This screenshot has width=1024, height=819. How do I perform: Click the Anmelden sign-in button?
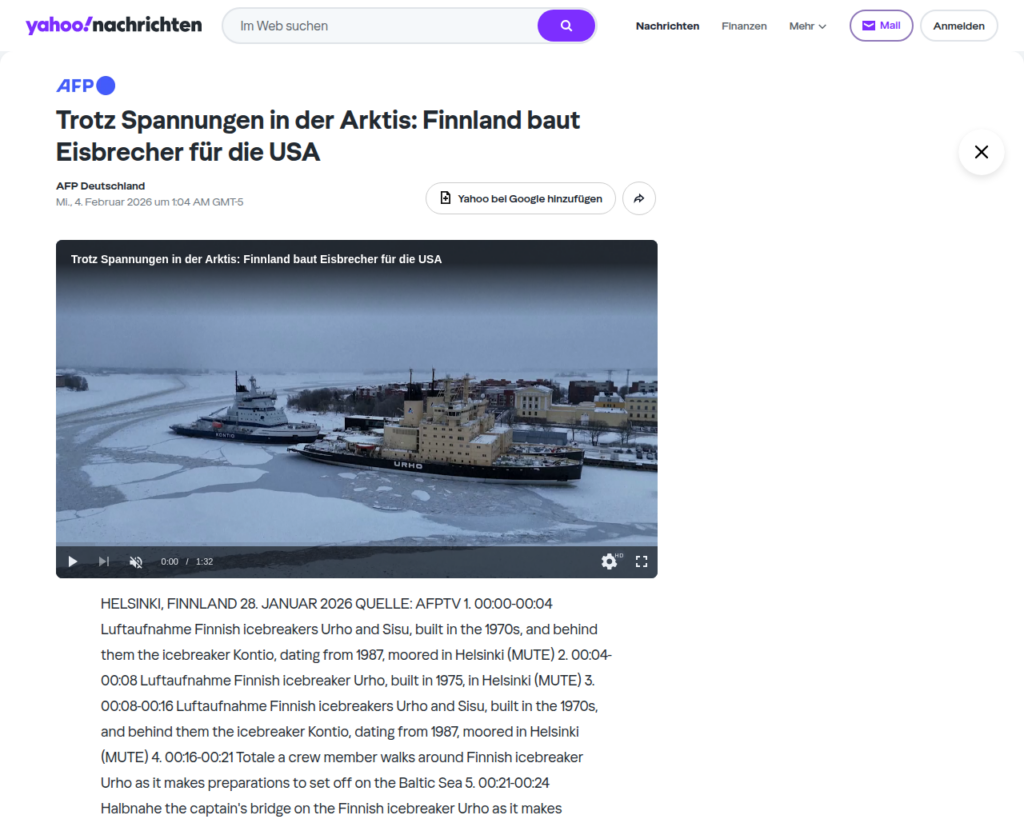point(958,26)
